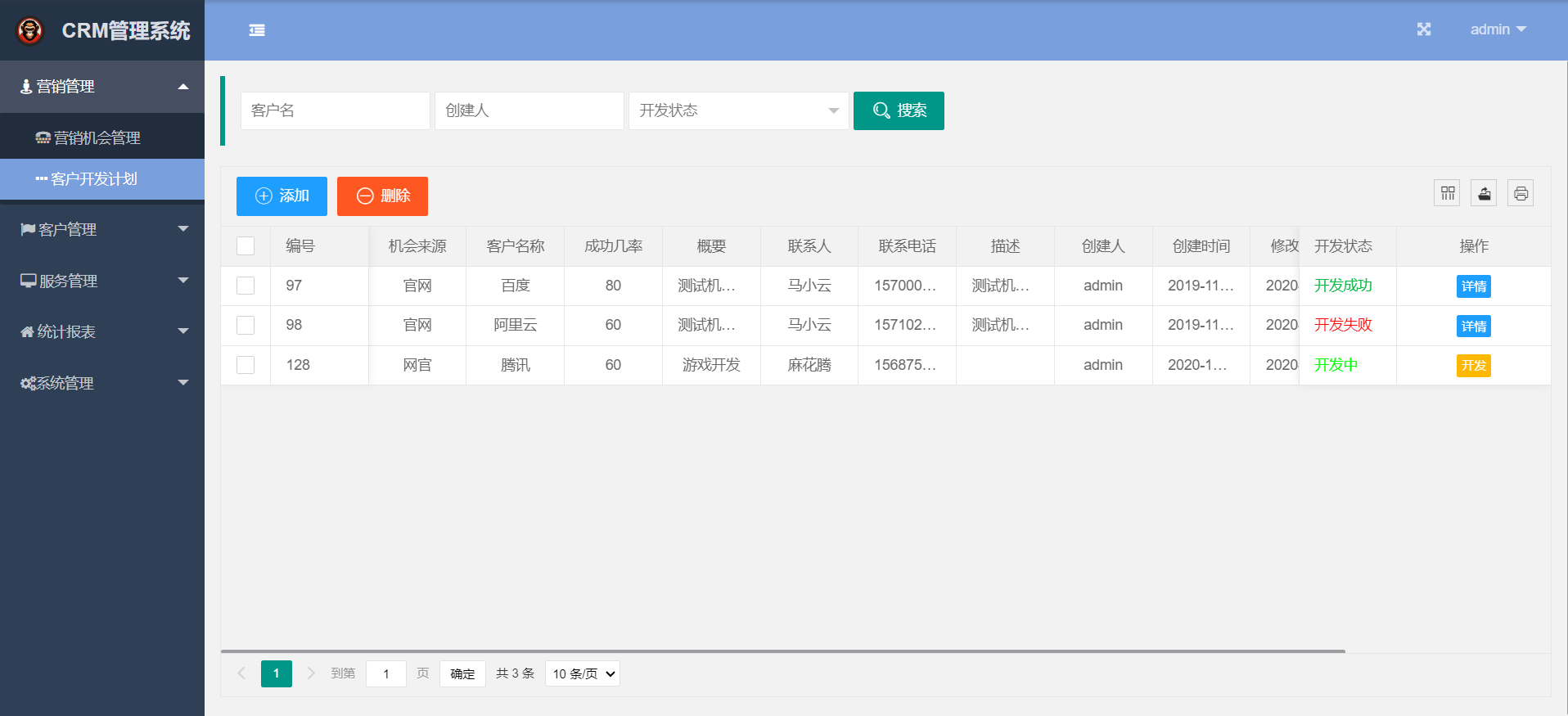Click the 删除 button
Image resolution: width=1568 pixels, height=716 pixels.
pos(382,196)
